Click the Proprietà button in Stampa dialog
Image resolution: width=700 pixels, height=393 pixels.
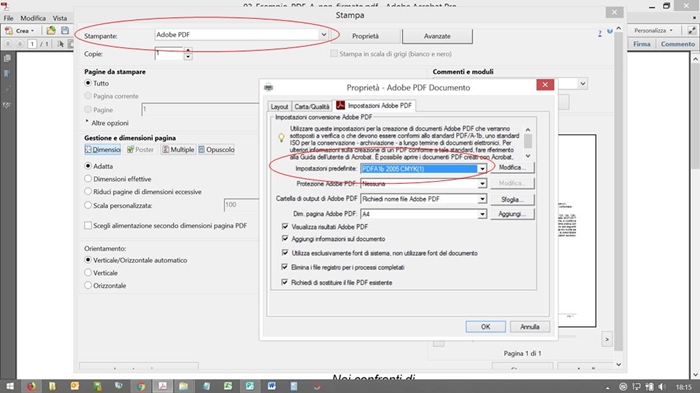(x=366, y=36)
